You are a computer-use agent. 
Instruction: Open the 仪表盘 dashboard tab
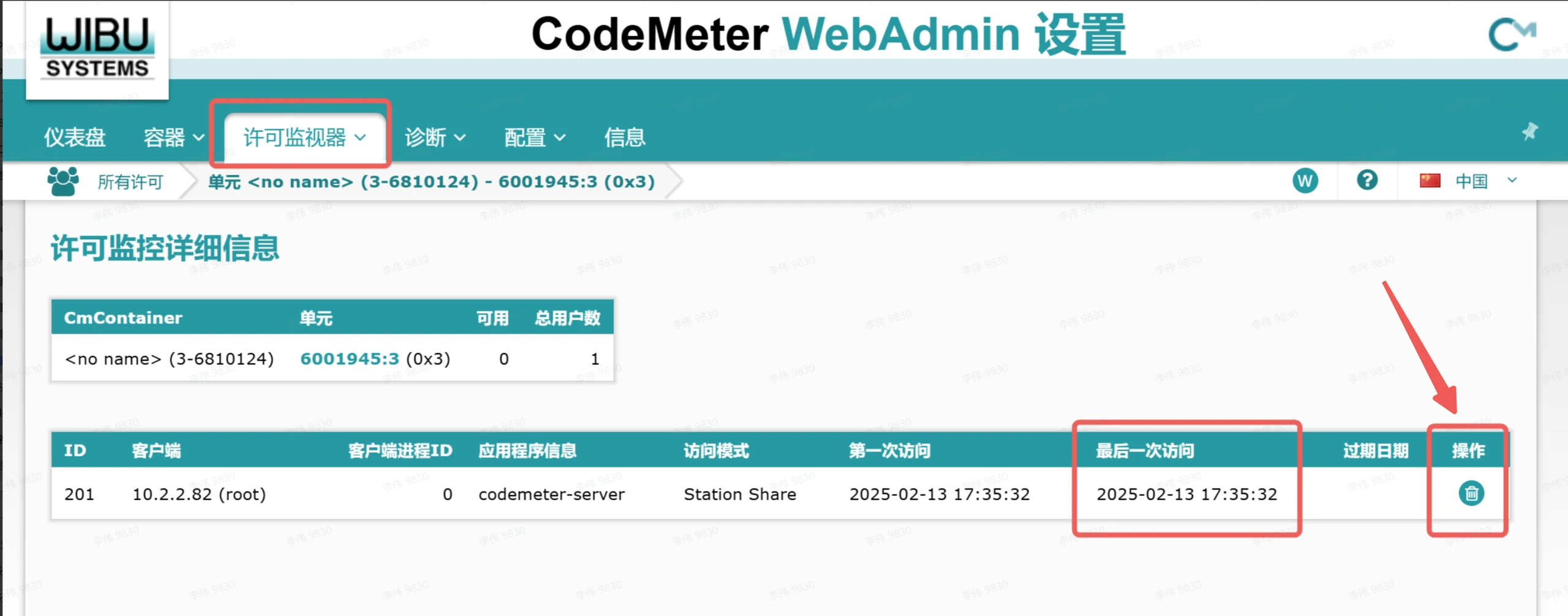point(75,137)
